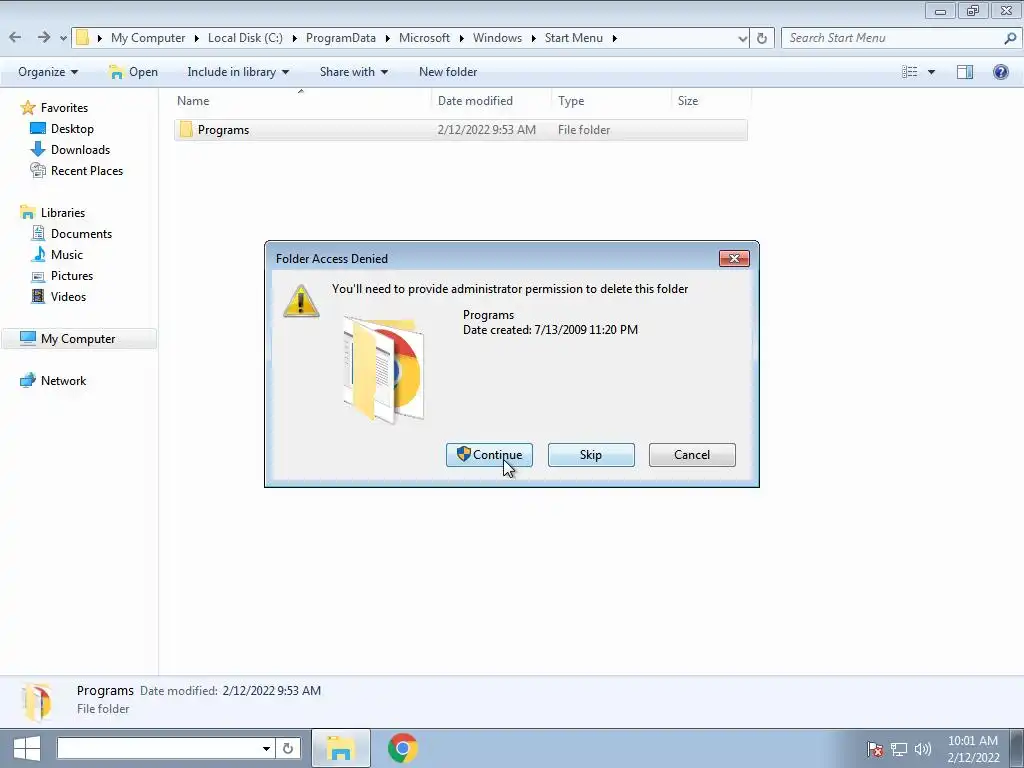Viewport: 1024px width, 768px height.
Task: Select the Programs folder row
Action: click(461, 130)
